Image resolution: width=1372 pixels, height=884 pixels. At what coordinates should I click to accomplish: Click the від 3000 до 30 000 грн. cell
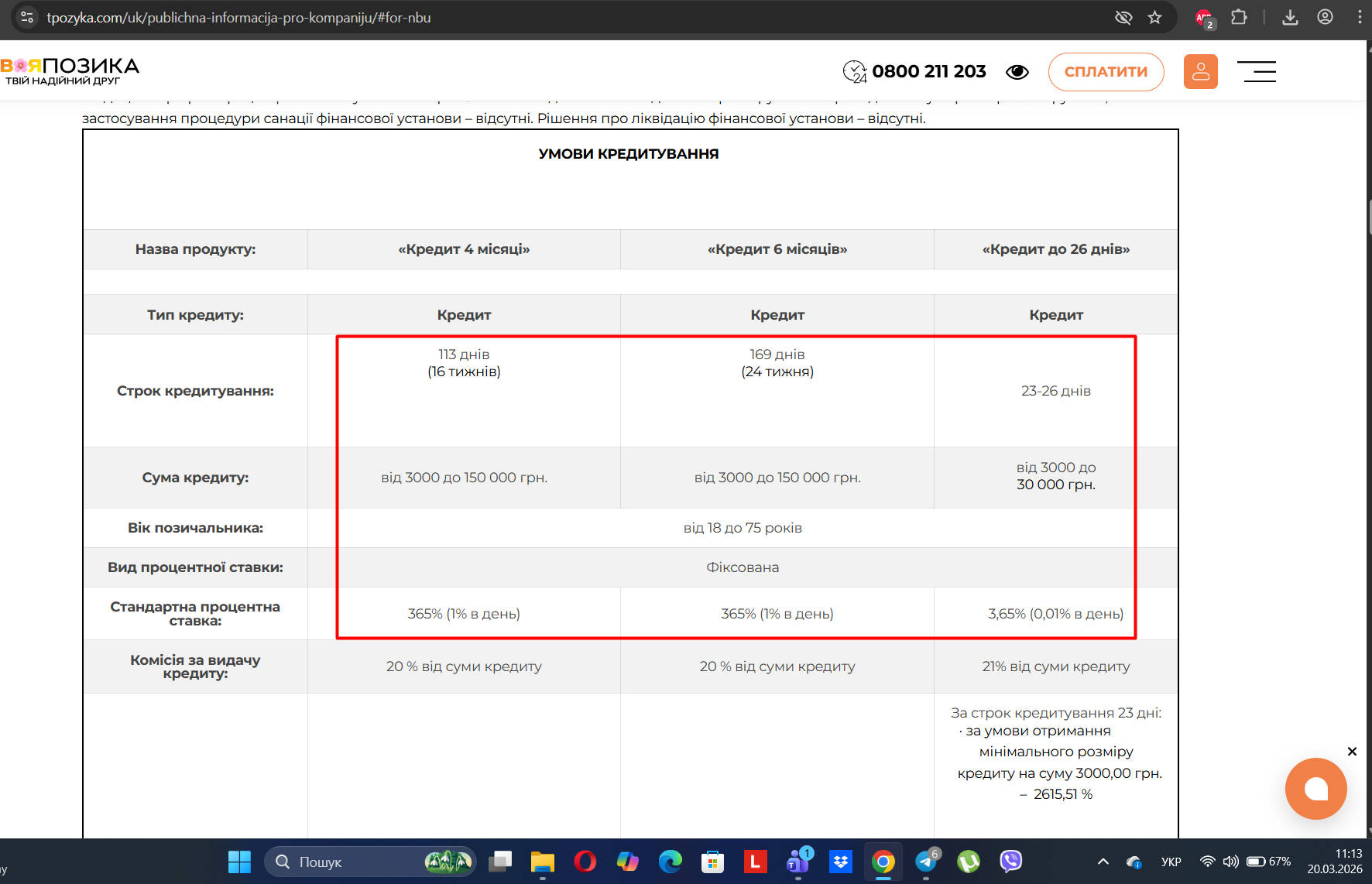click(x=1056, y=476)
